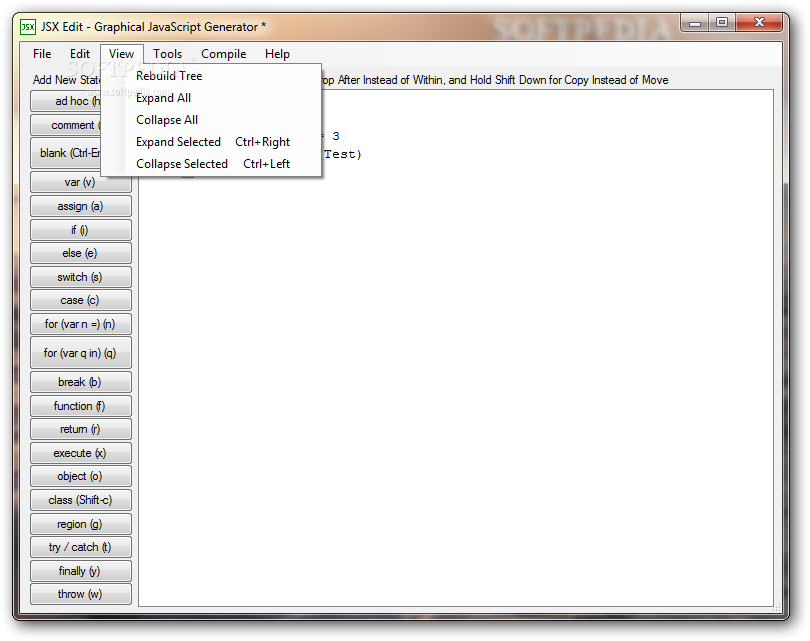This screenshot has height=641, width=810.
Task: Choose Collapse All menu entry
Action: point(211,120)
